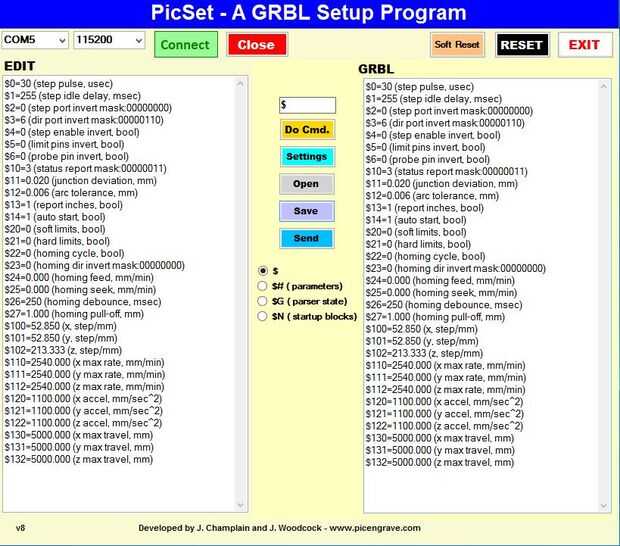Click the green Connect button
The height and width of the screenshot is (546, 620).
click(186, 45)
